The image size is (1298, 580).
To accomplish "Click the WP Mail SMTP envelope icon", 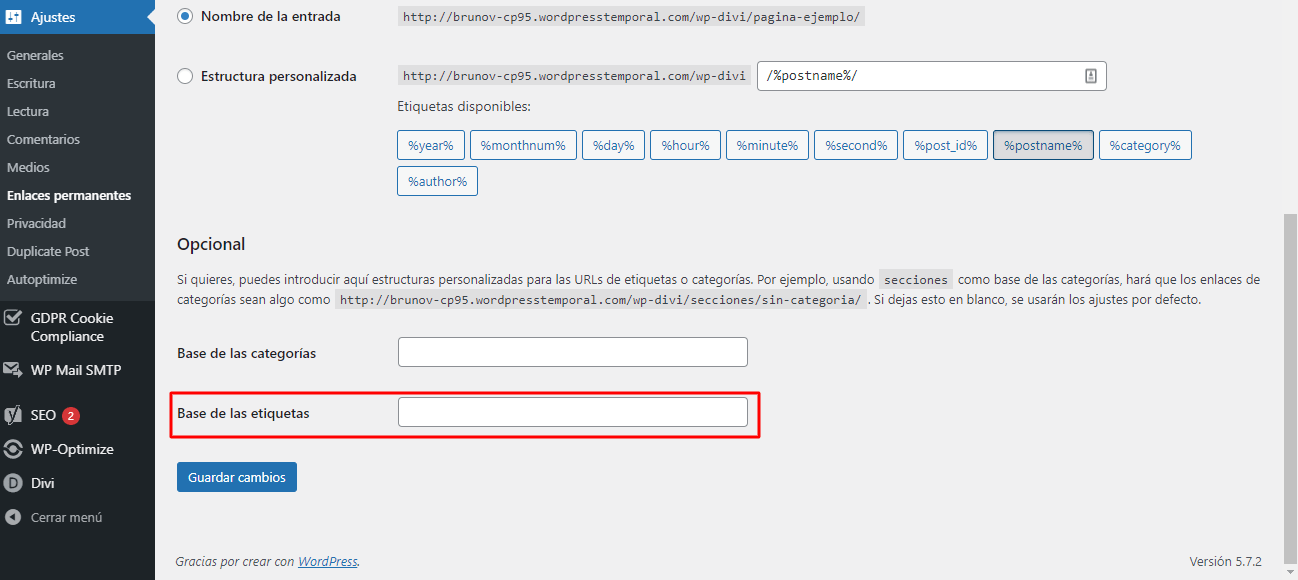I will [14, 370].
